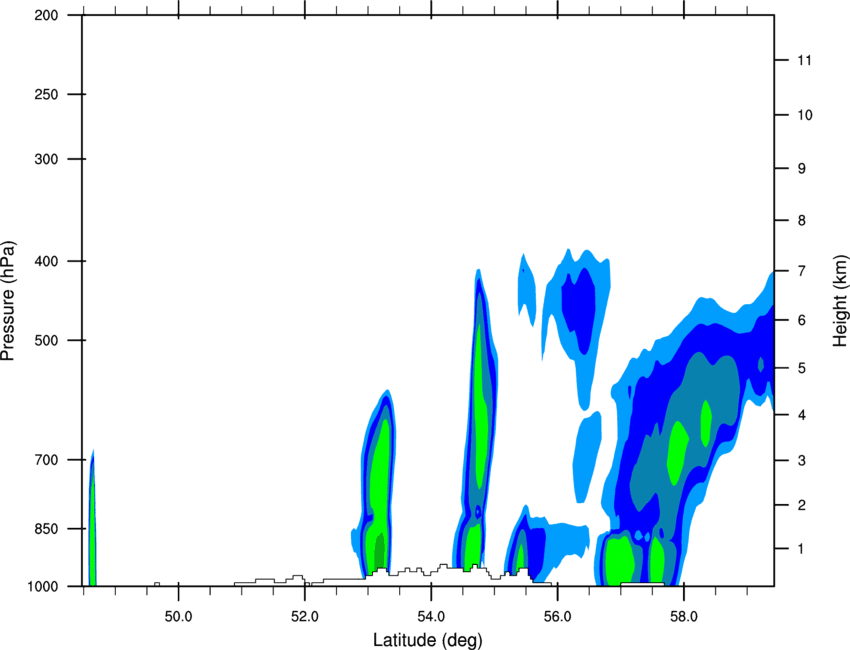Screen dimensions: 850x650
Task: Select the 400 pressure tick label
Action: pos(46,261)
